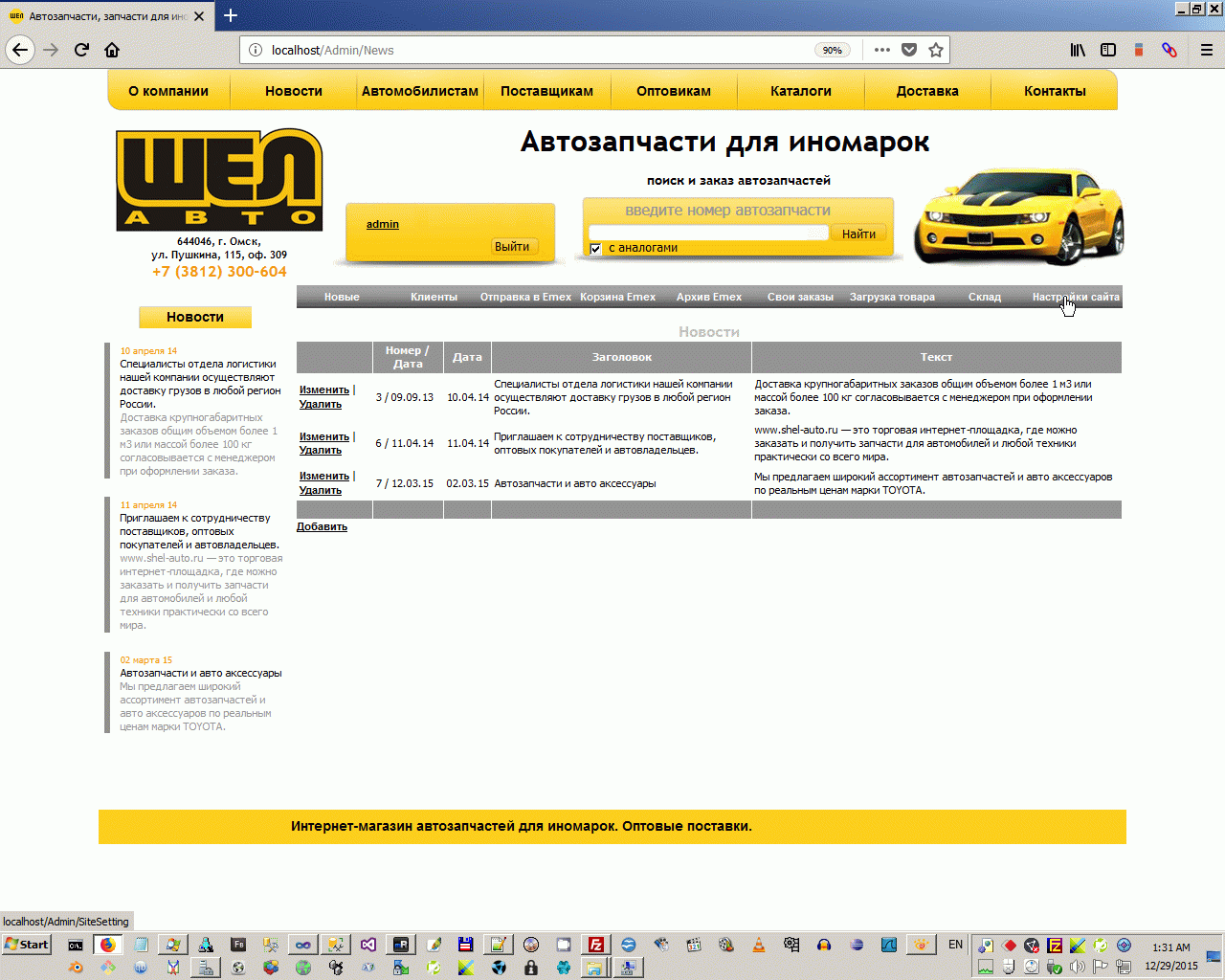Click the forward navigation arrow
The height and width of the screenshot is (980, 1225).
[51, 50]
